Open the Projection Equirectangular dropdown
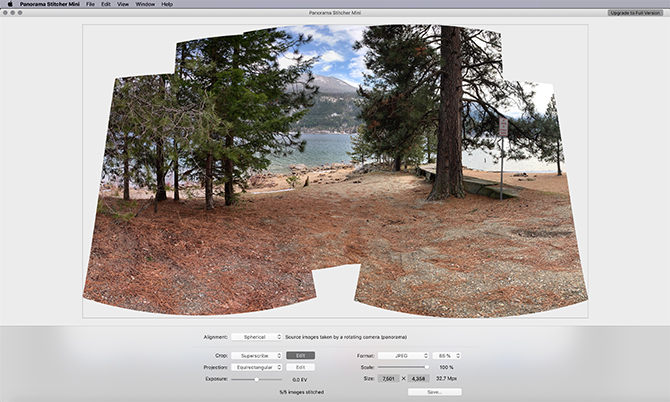 coord(256,367)
